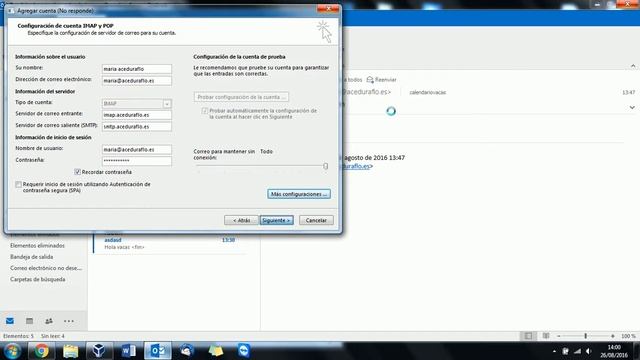Click the Outlook zoom slider handle
The width and height of the screenshot is (640, 360).
coord(586,336)
